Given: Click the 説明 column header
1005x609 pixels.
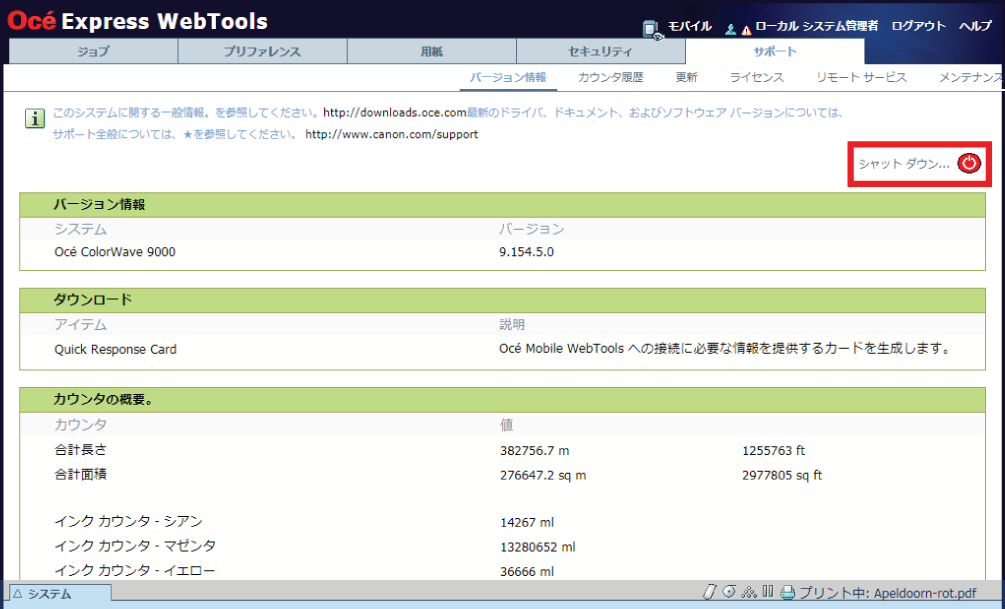Looking at the screenshot, I should click(511, 325).
